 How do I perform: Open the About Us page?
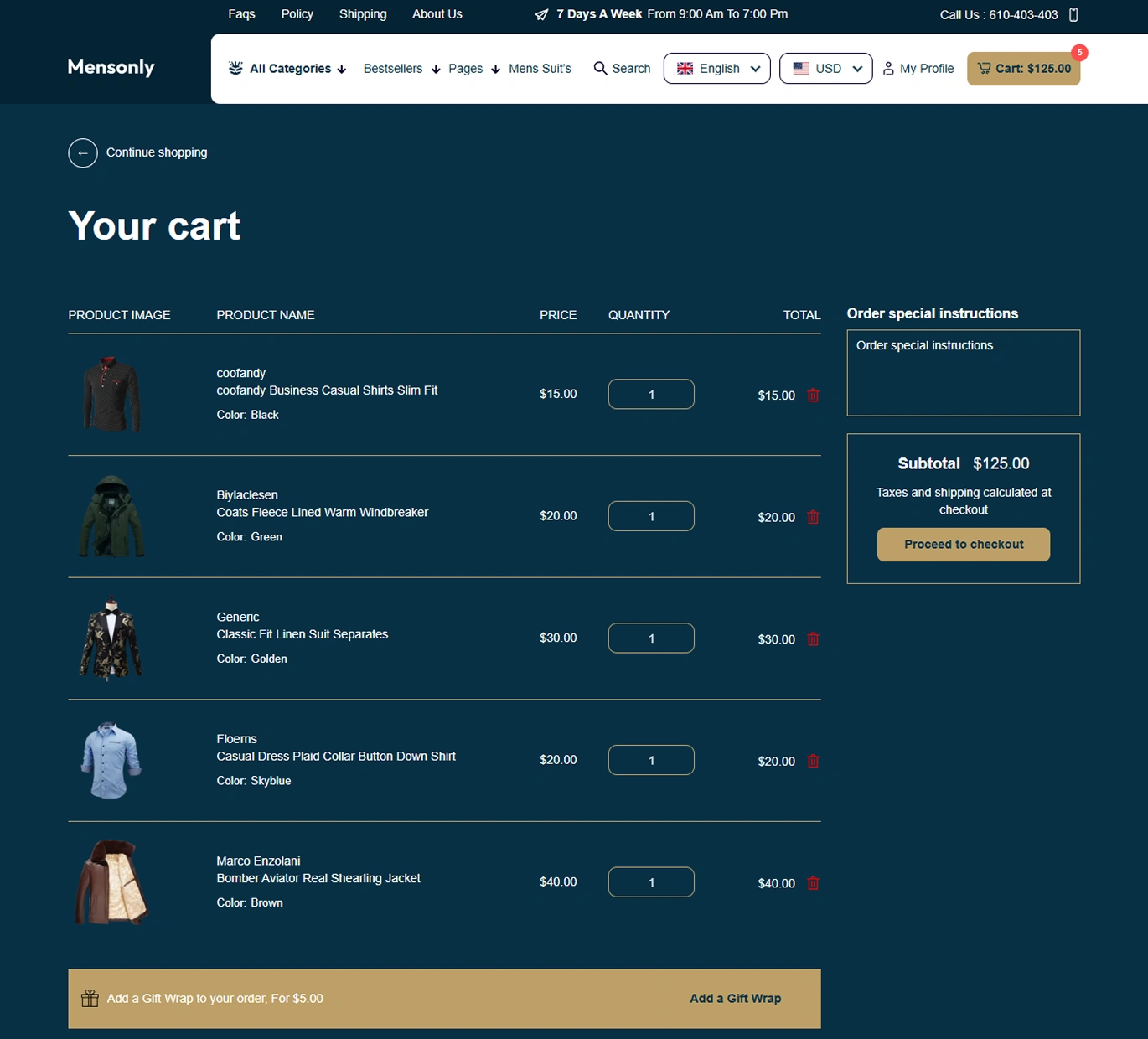pyautogui.click(x=437, y=14)
